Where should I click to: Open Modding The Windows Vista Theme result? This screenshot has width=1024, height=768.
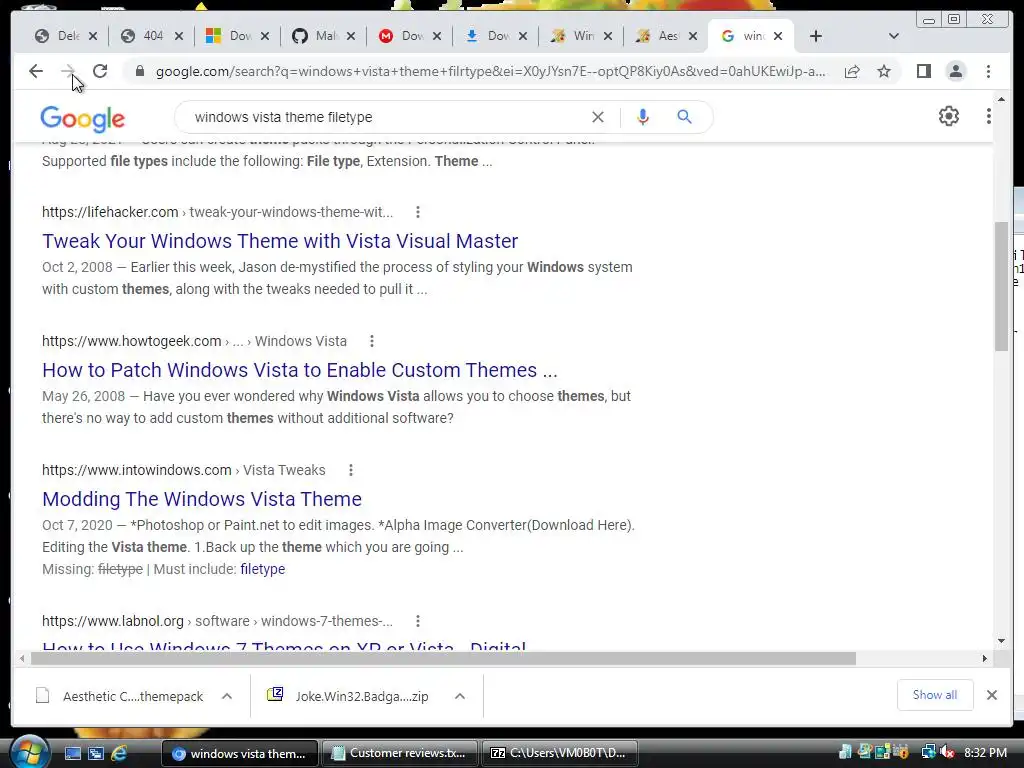click(202, 499)
